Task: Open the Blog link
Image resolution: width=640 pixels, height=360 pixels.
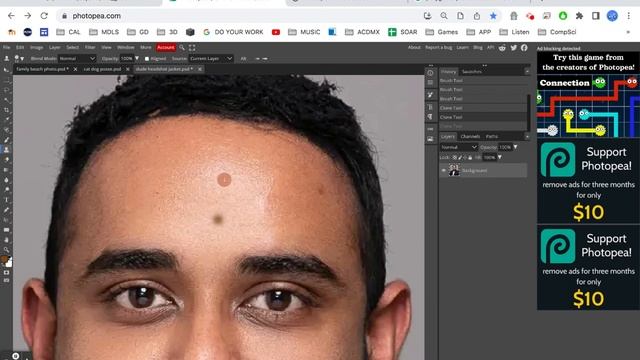Action: 478,48
